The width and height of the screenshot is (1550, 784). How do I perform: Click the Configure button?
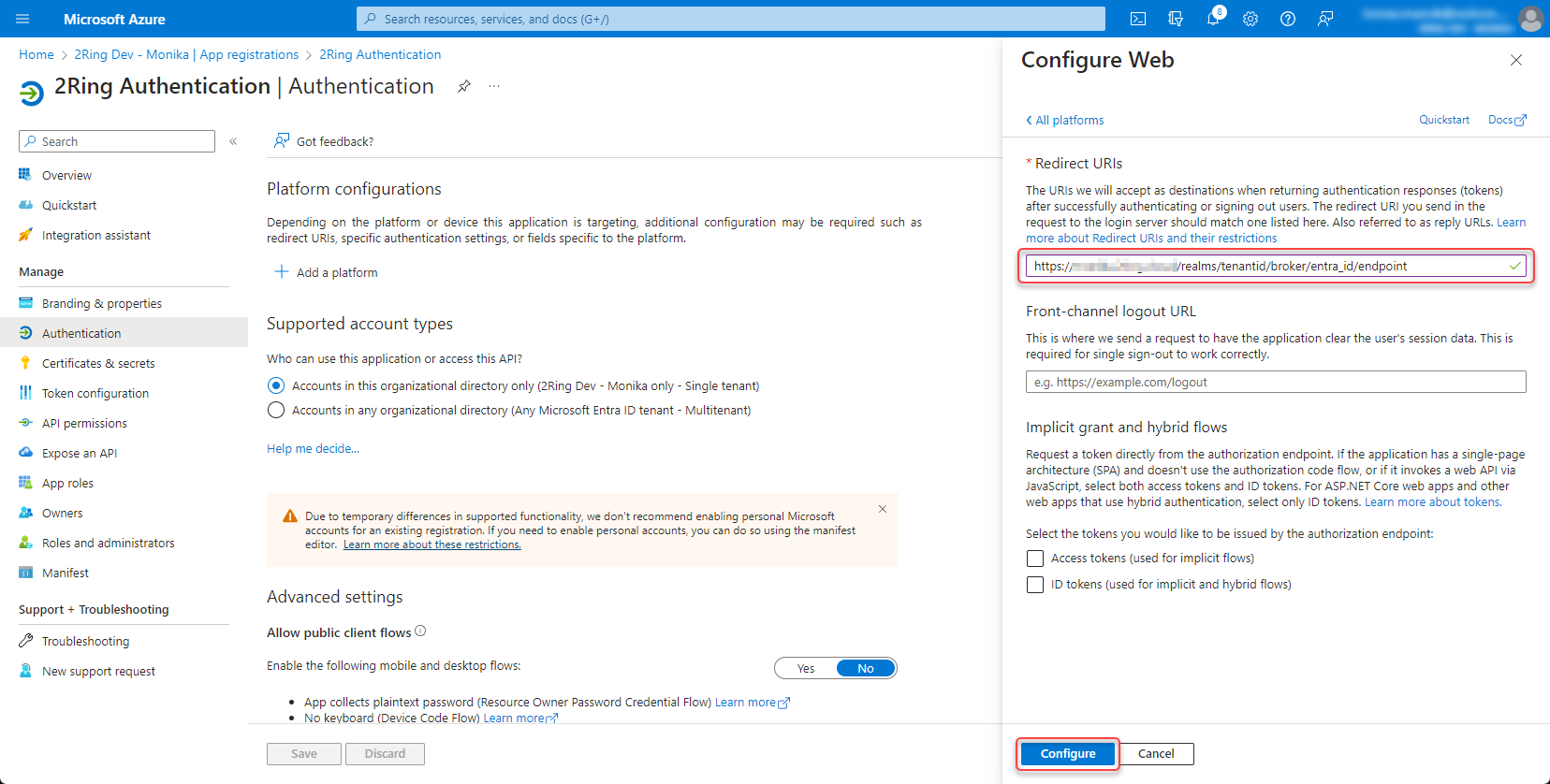pyautogui.click(x=1067, y=753)
